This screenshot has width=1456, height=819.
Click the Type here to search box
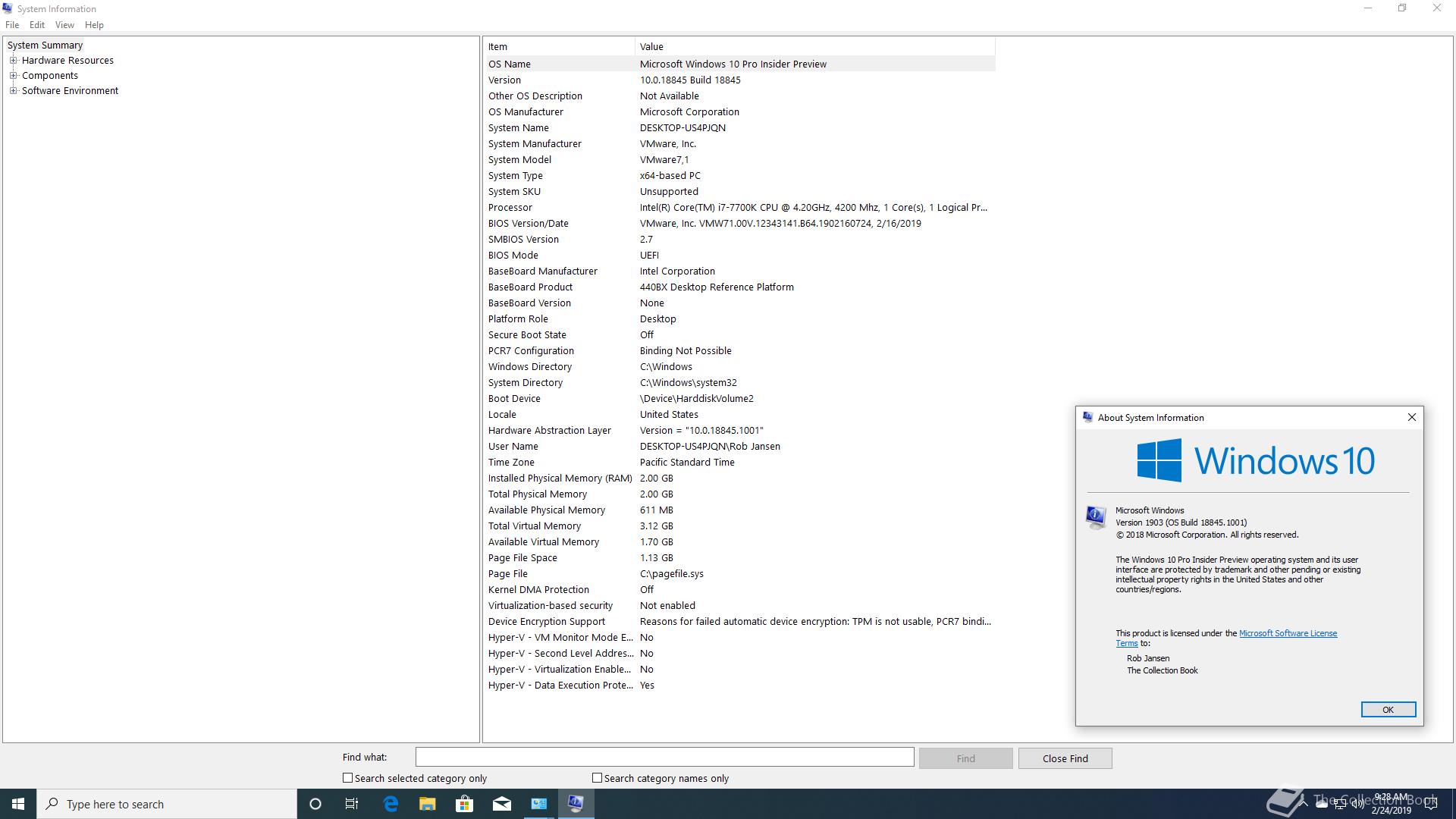(x=167, y=804)
